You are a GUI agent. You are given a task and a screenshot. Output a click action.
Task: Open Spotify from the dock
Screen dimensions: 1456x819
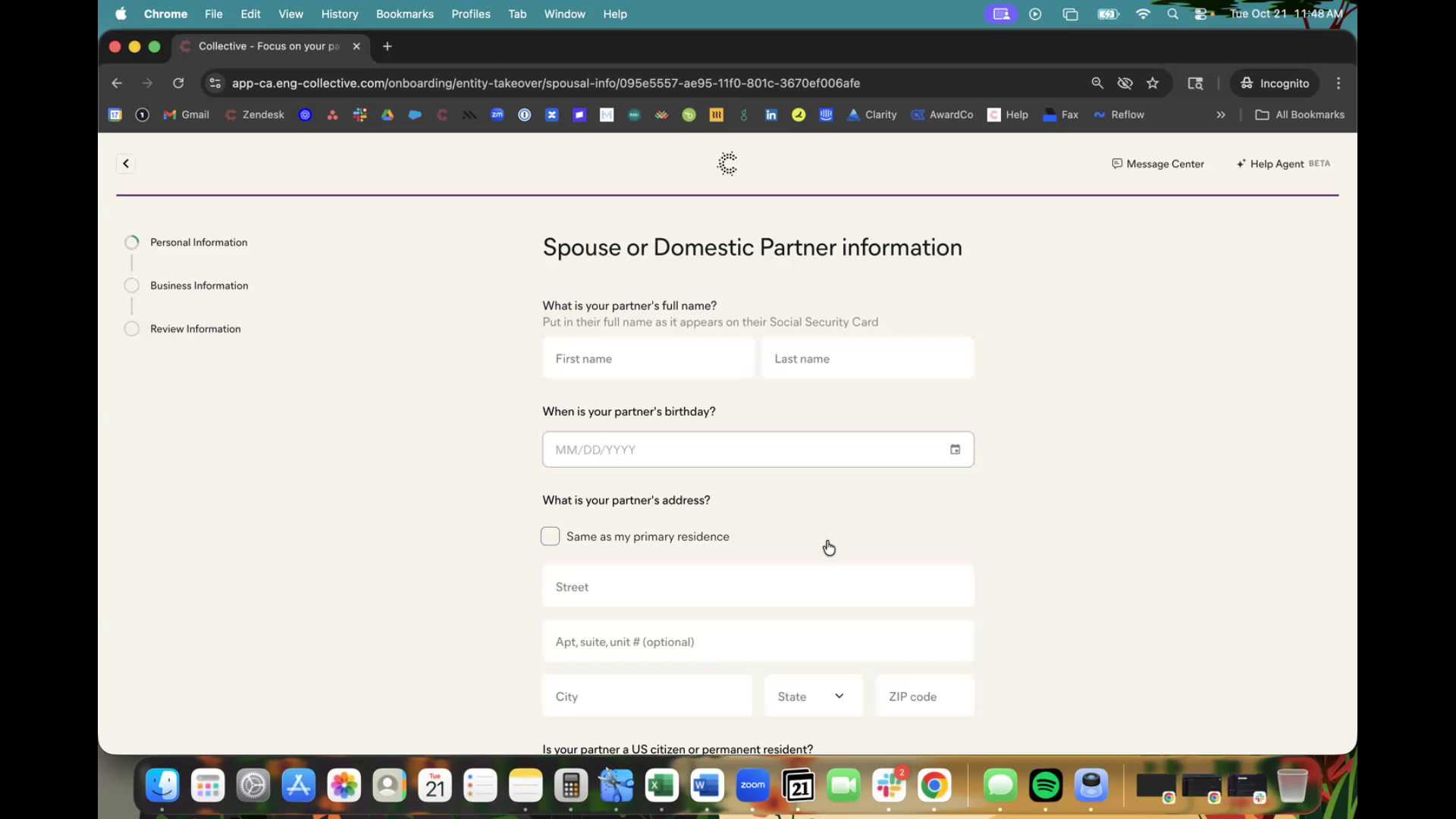(x=1046, y=786)
